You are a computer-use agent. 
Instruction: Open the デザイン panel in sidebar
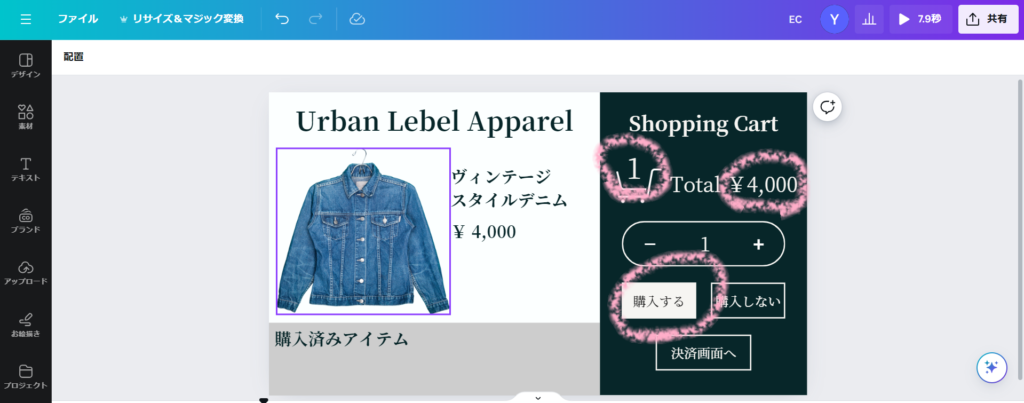(25, 66)
